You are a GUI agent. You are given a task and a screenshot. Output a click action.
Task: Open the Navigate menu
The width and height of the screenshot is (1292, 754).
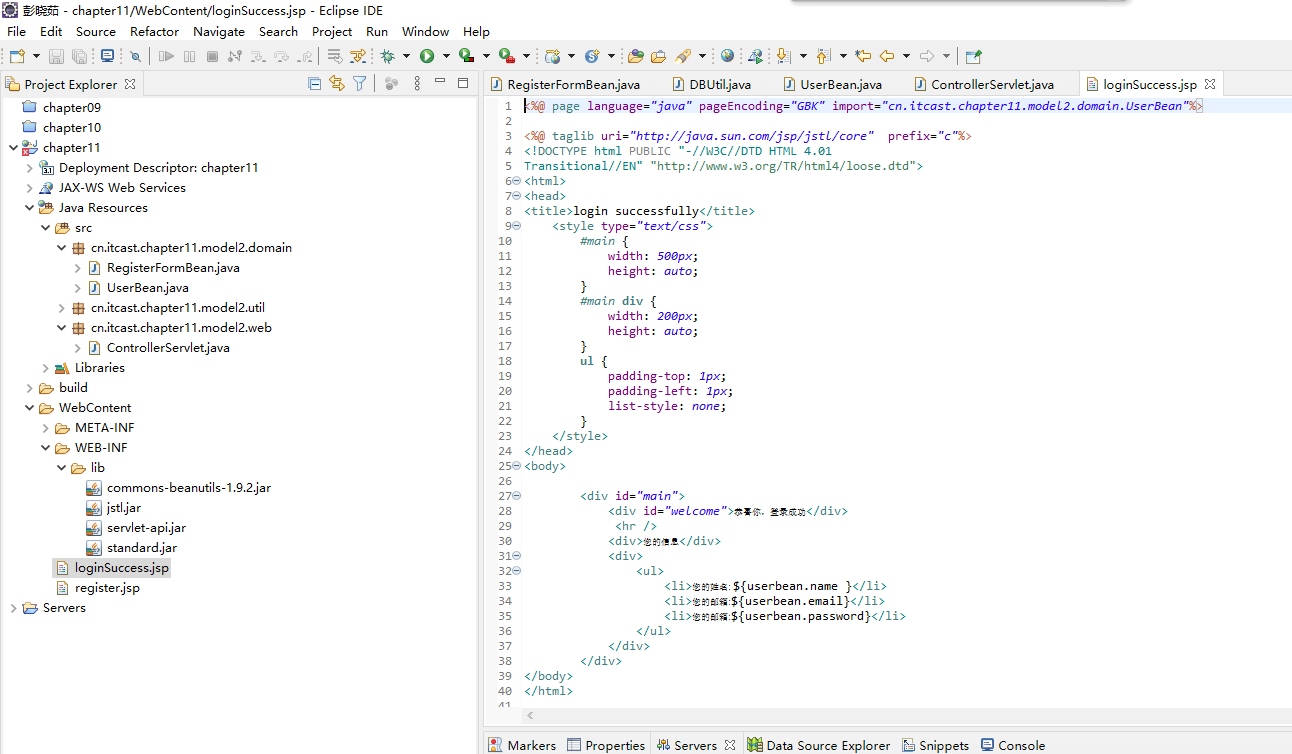[x=219, y=31]
